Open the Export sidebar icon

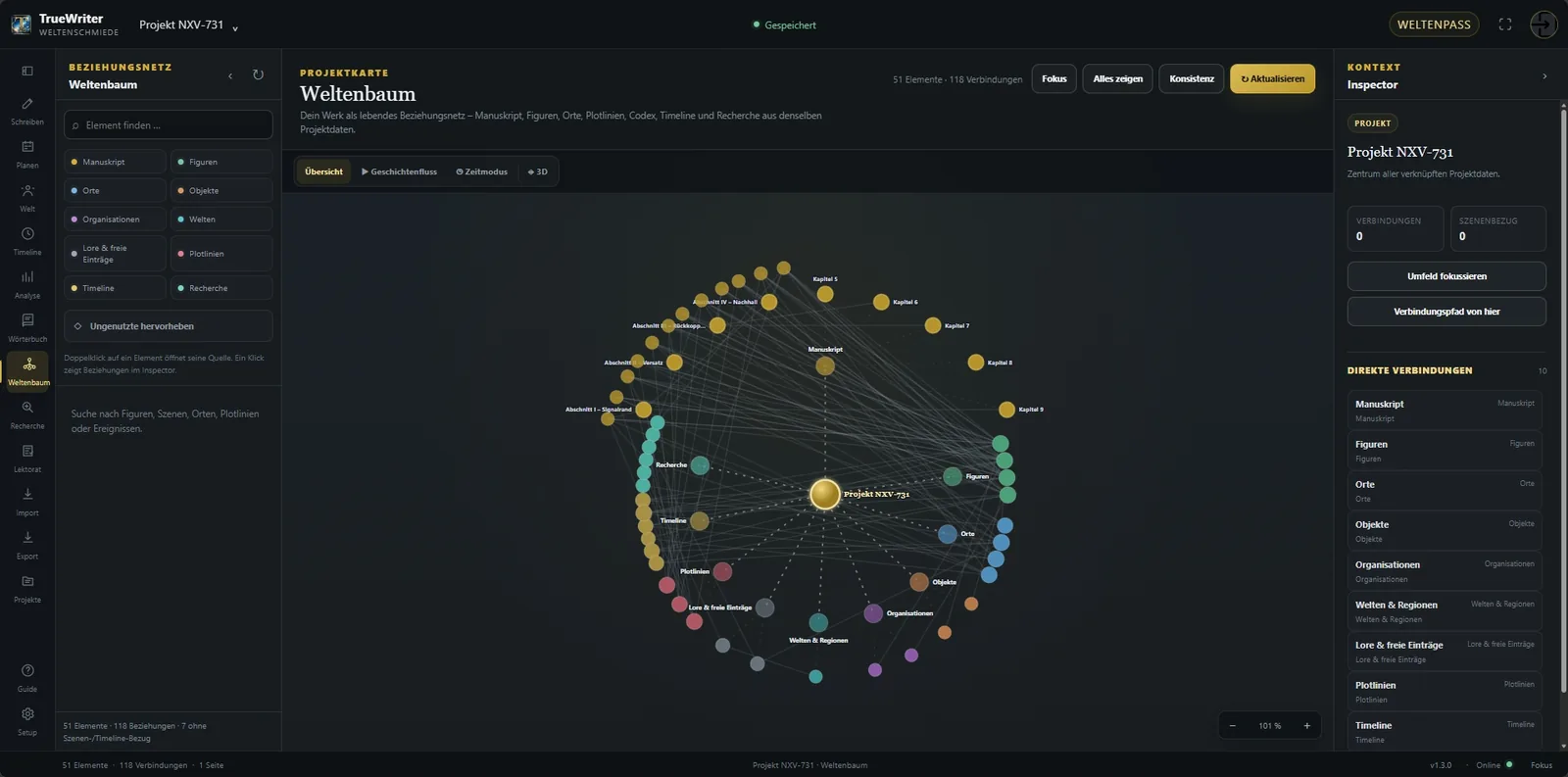click(27, 545)
